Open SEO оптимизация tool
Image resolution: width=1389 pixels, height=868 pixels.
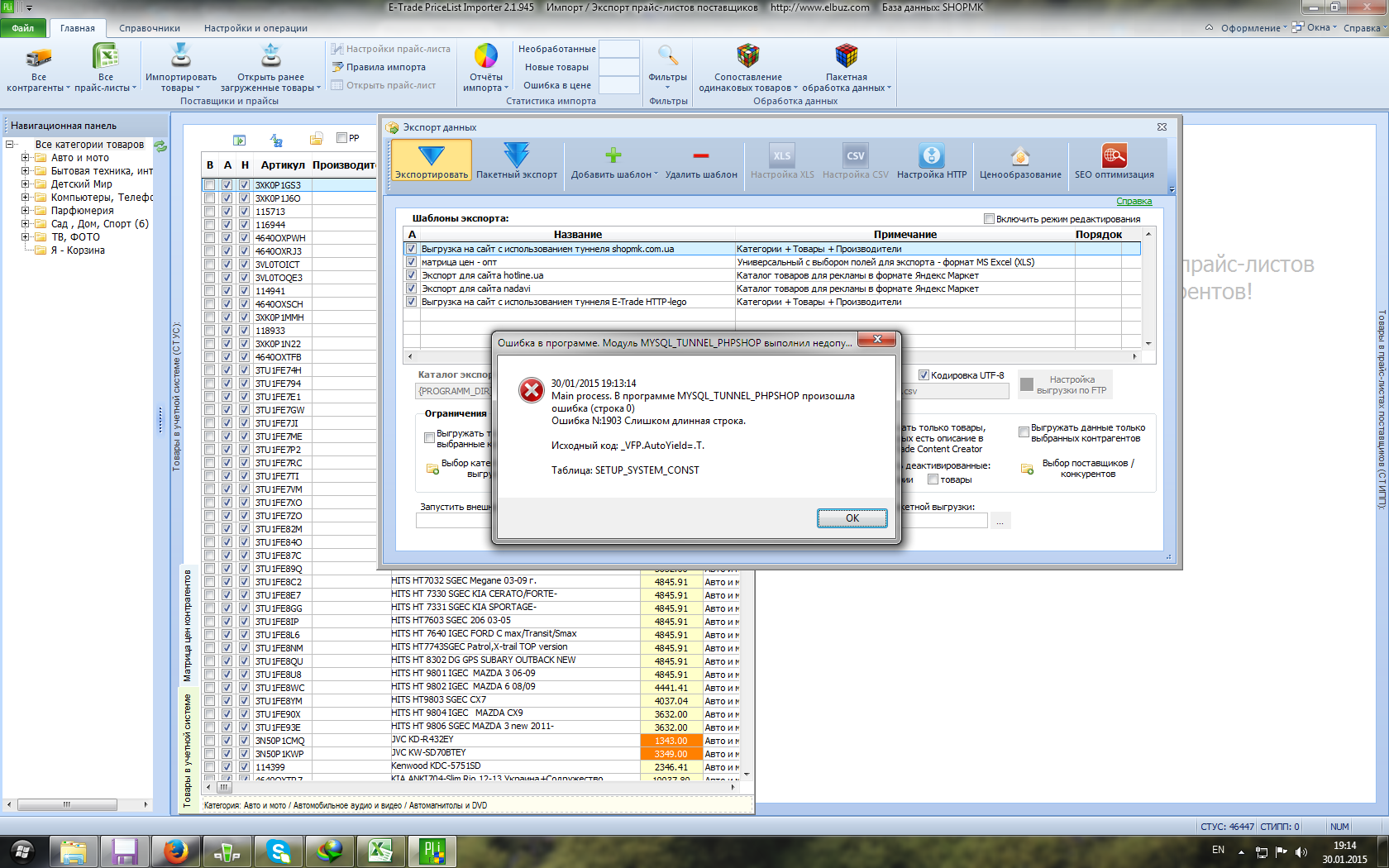point(1114,155)
